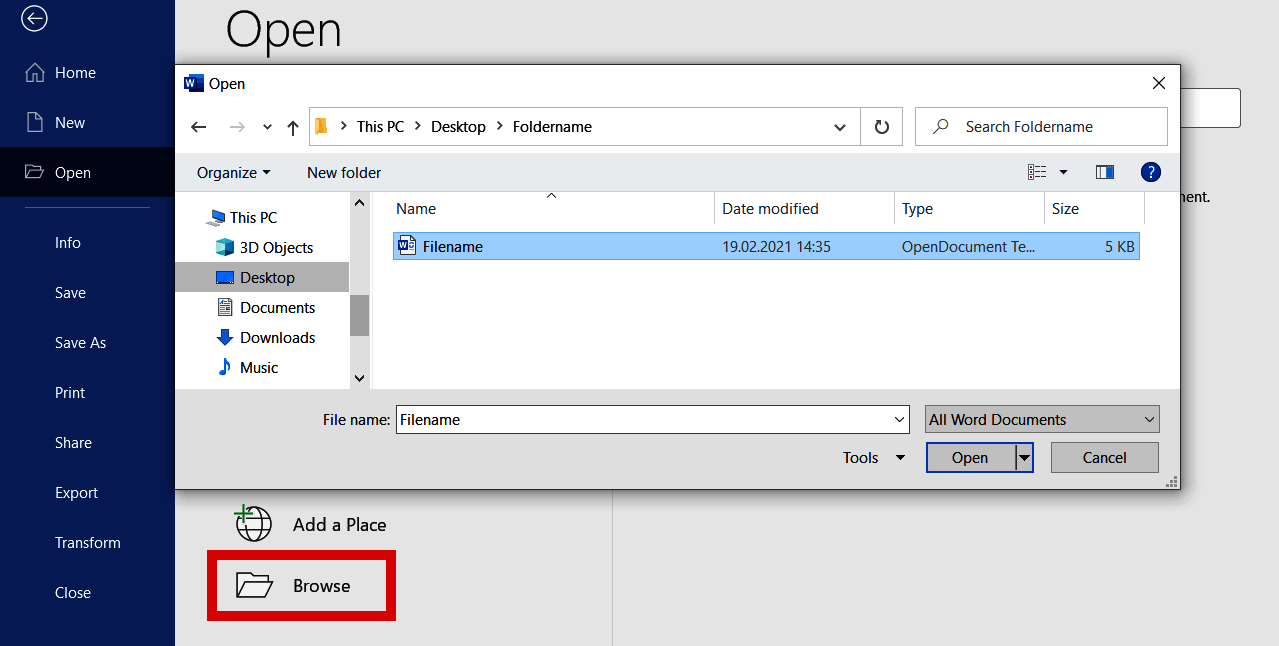Click the change view layout icon

coord(1037,171)
